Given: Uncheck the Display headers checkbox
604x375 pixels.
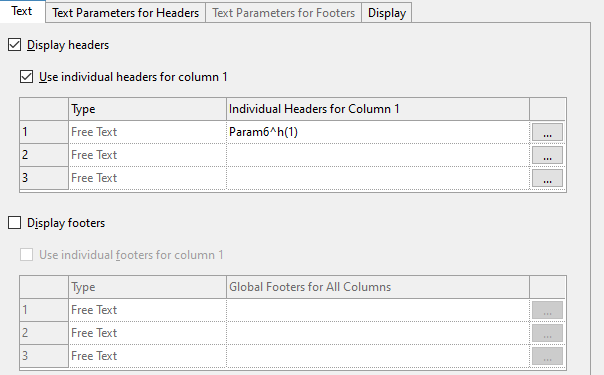Looking at the screenshot, I should point(15,45).
